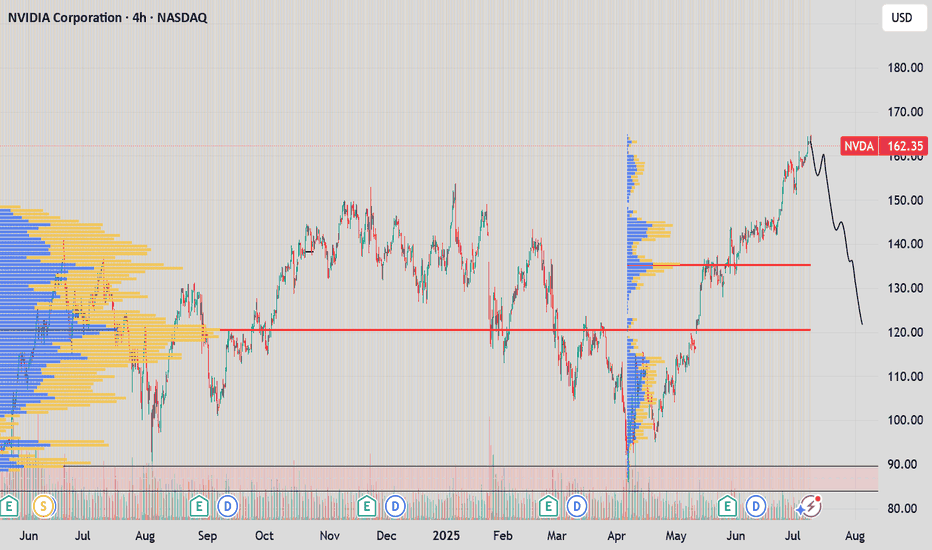Click the 170.00 price axis label
Screen dimensions: 932x550
click(x=905, y=112)
